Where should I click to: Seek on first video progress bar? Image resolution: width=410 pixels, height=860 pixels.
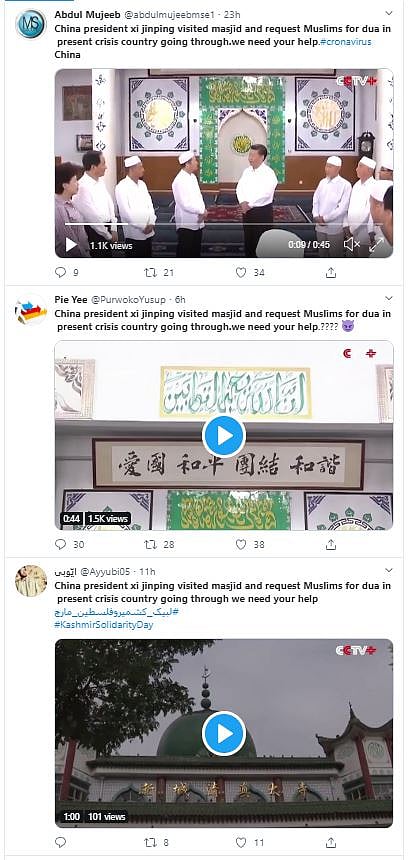click(x=224, y=224)
